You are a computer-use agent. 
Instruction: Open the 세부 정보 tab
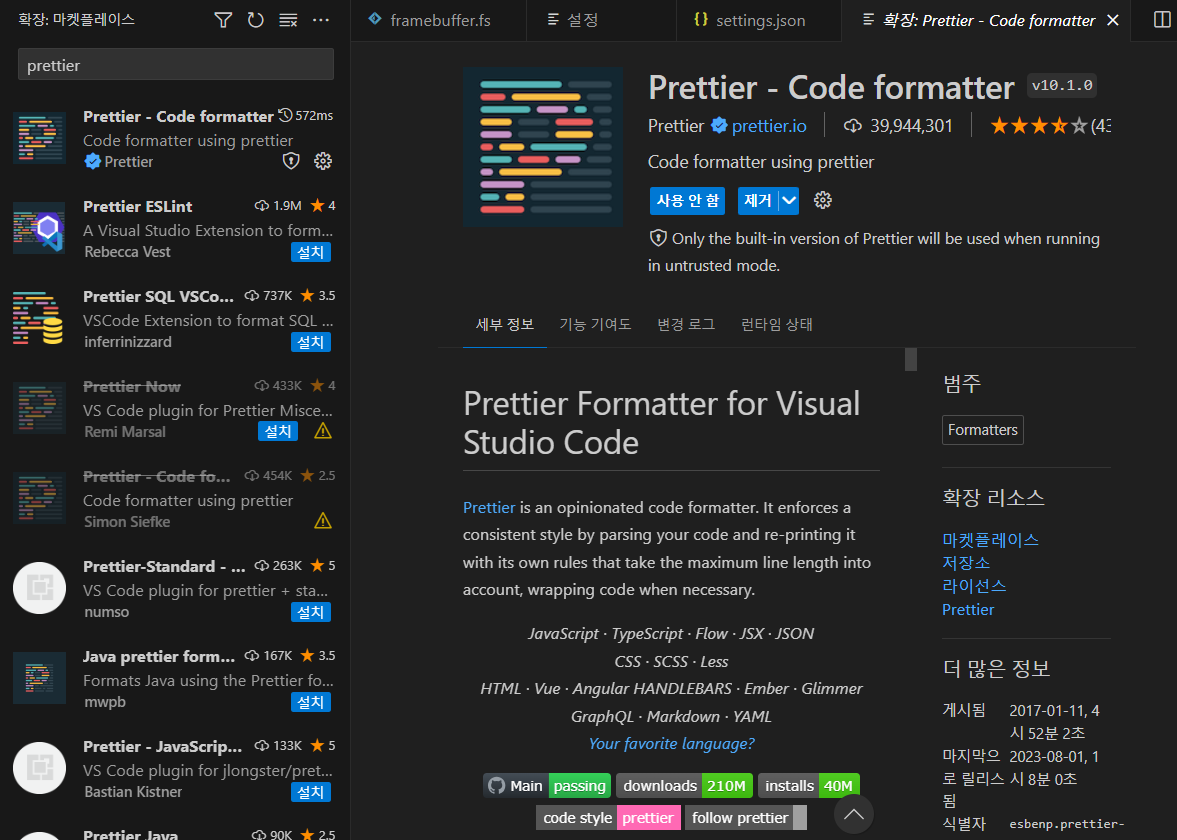tap(504, 324)
